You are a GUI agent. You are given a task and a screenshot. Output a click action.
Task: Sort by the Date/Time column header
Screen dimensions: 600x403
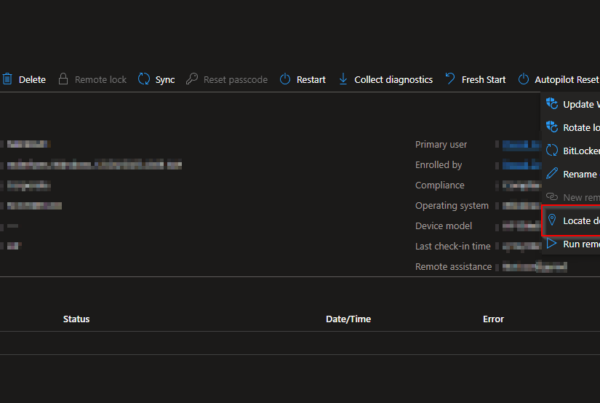click(x=346, y=319)
